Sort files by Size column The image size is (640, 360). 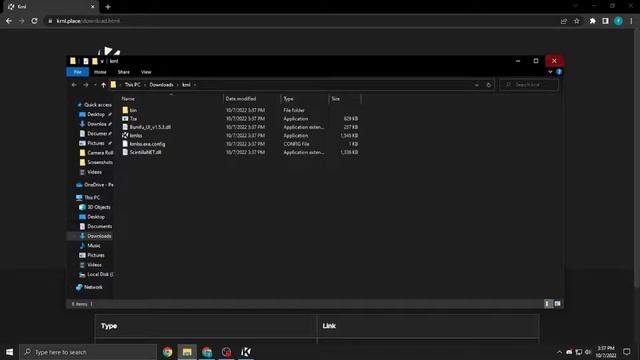[x=344, y=99]
